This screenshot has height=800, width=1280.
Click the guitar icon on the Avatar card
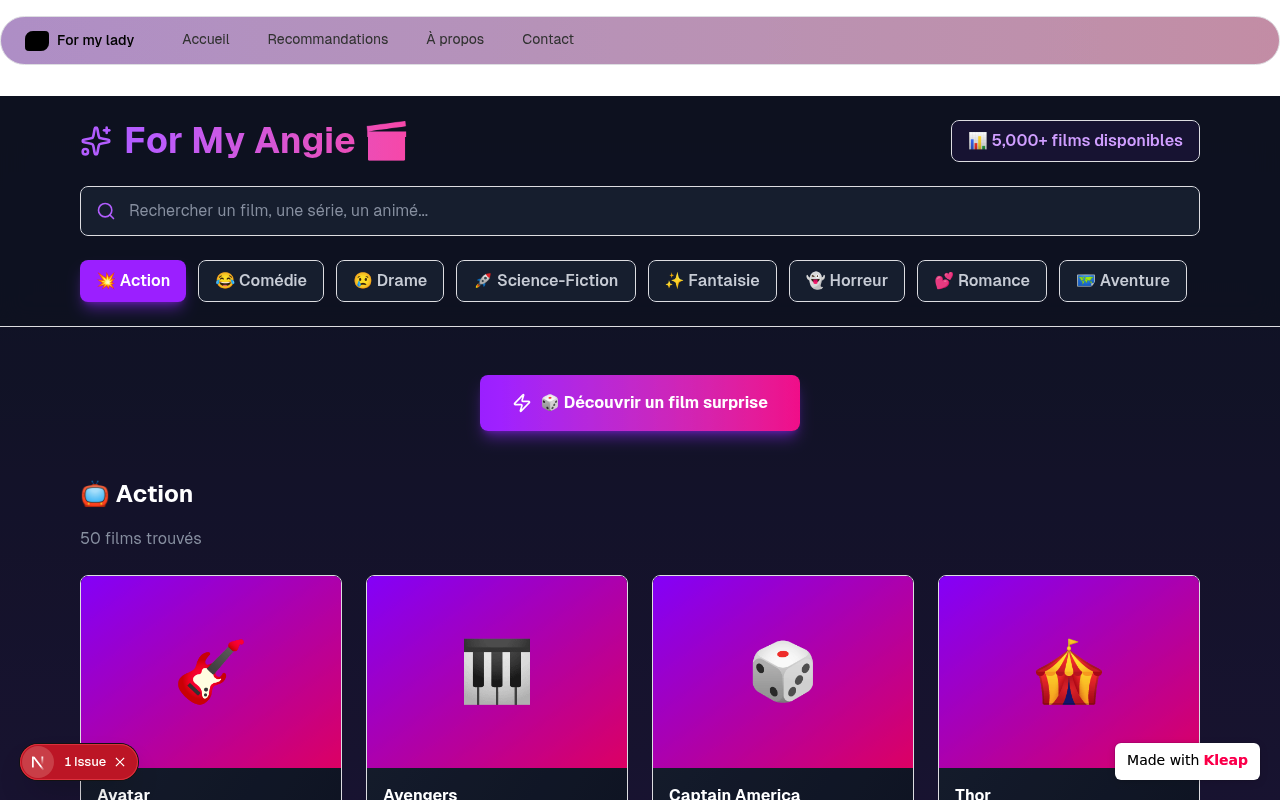211,672
